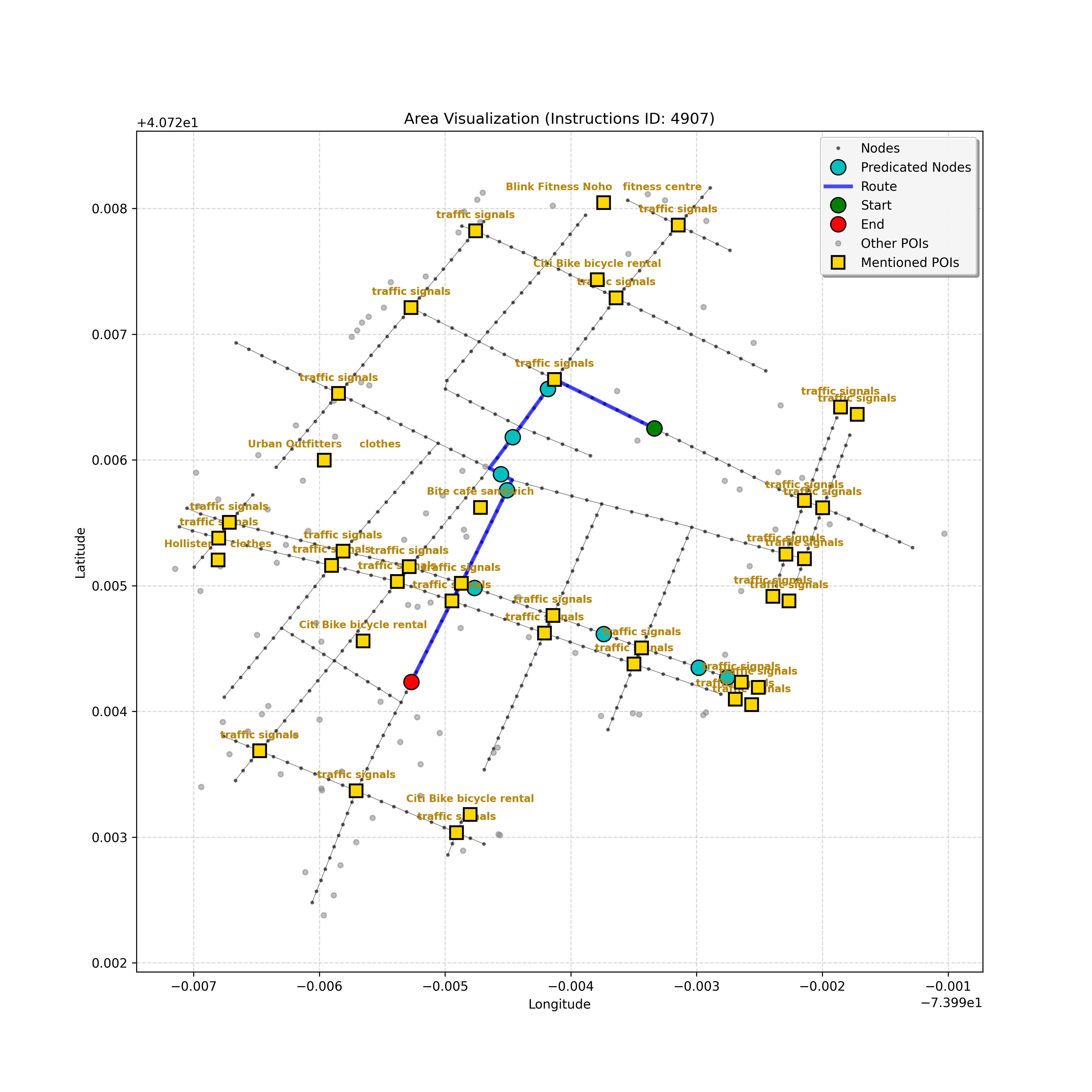Click the Route line sample in legend
Screen dimensions: 1092x1092
838,187
